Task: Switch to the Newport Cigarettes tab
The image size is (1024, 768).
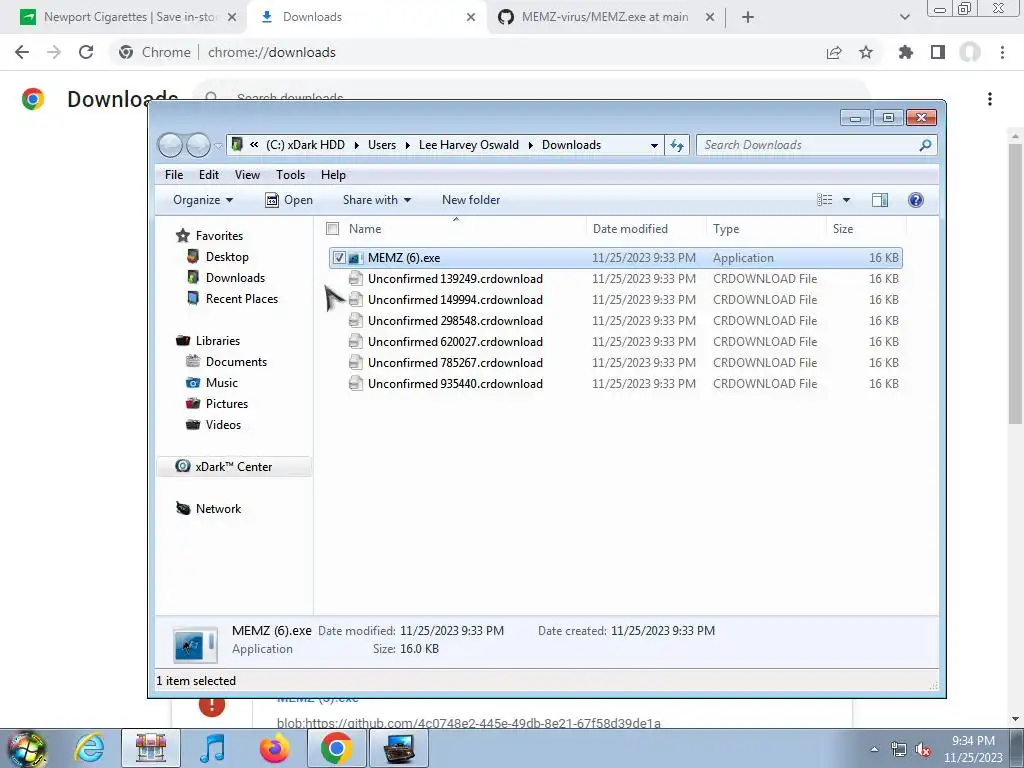Action: click(x=128, y=17)
